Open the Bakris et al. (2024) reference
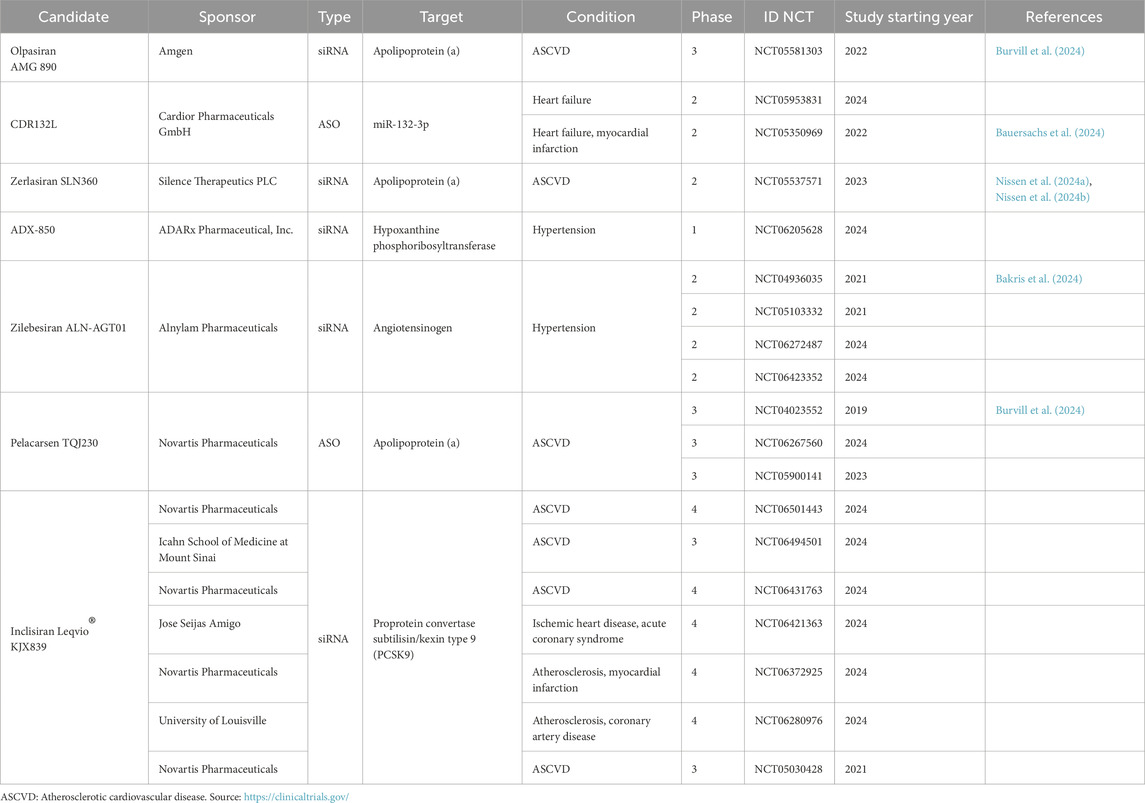This screenshot has width=1145, height=803. point(1038,279)
